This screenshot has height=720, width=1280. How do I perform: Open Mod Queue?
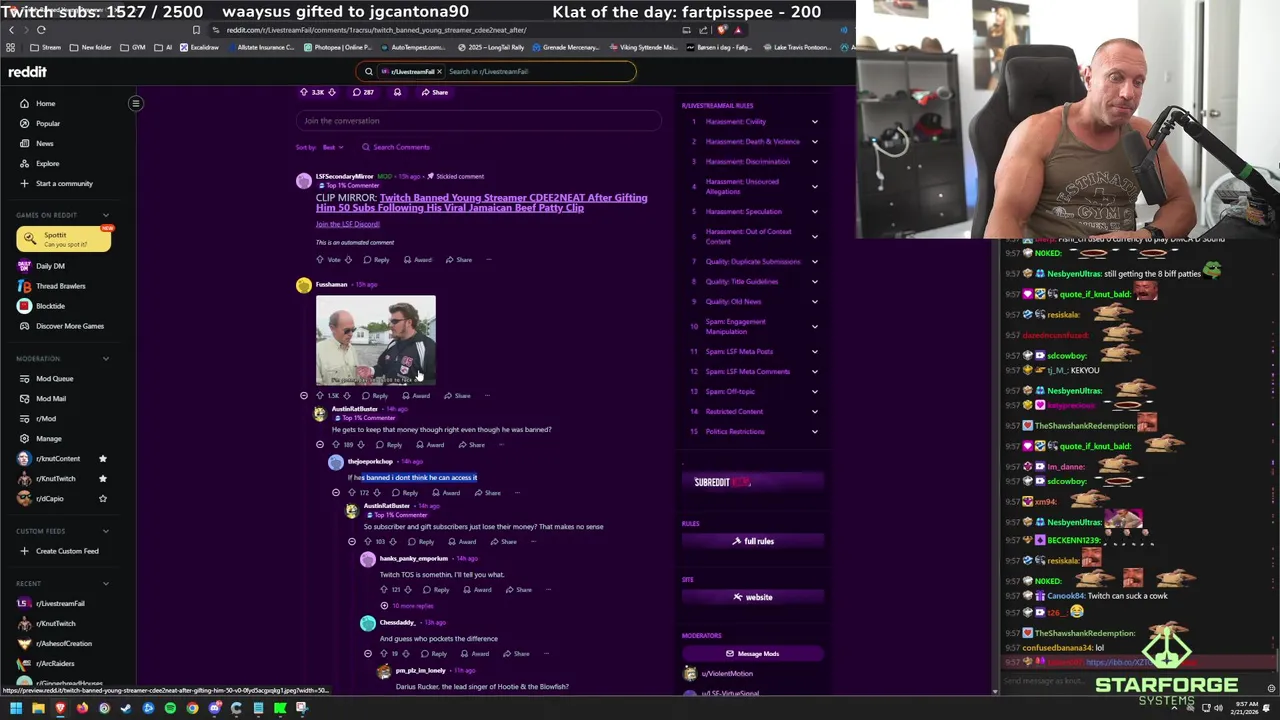[x=54, y=379]
